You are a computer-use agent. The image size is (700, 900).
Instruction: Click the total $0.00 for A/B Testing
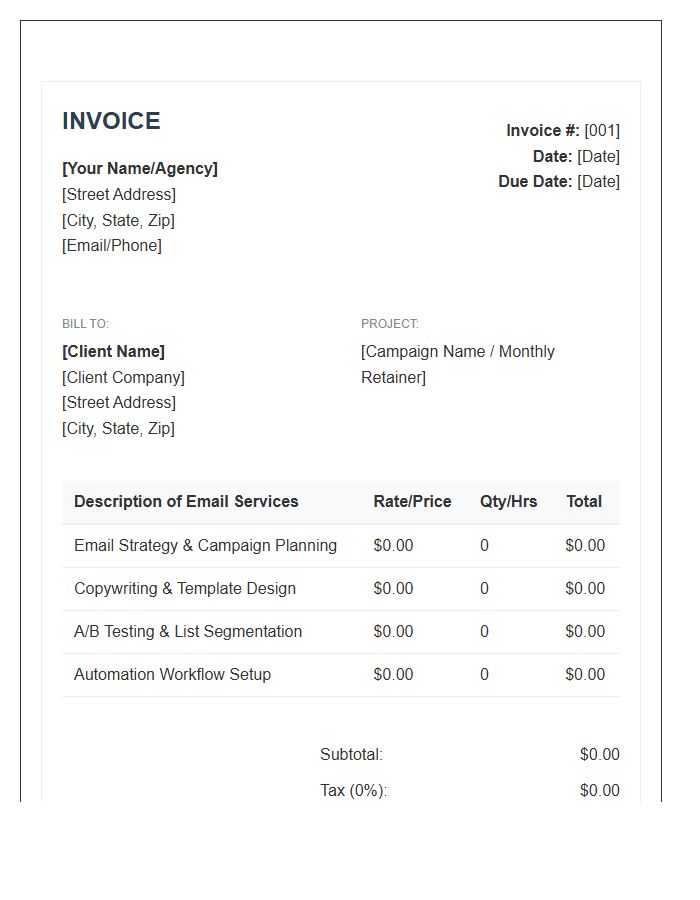(x=585, y=631)
